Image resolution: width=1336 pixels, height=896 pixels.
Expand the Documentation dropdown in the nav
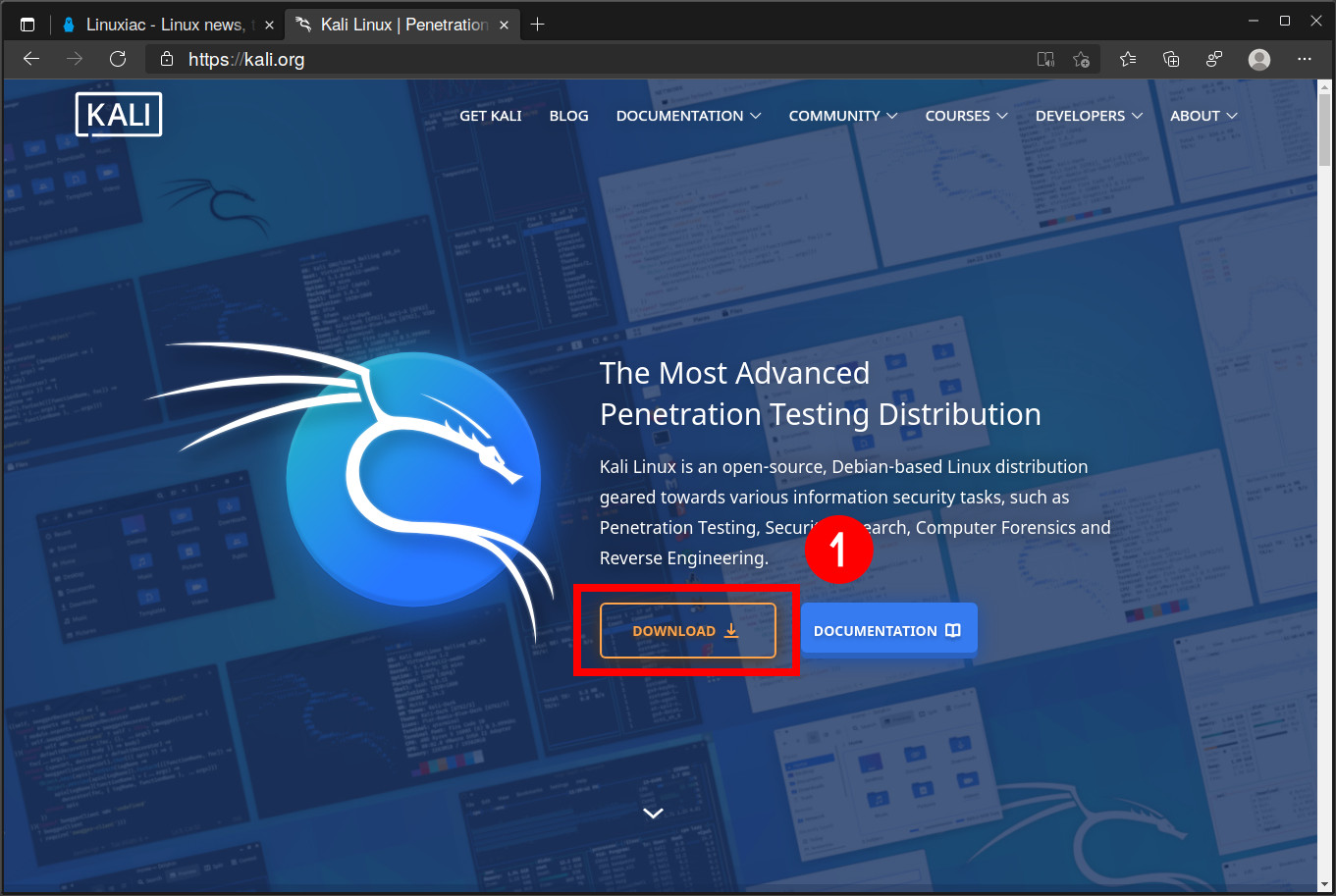click(688, 116)
